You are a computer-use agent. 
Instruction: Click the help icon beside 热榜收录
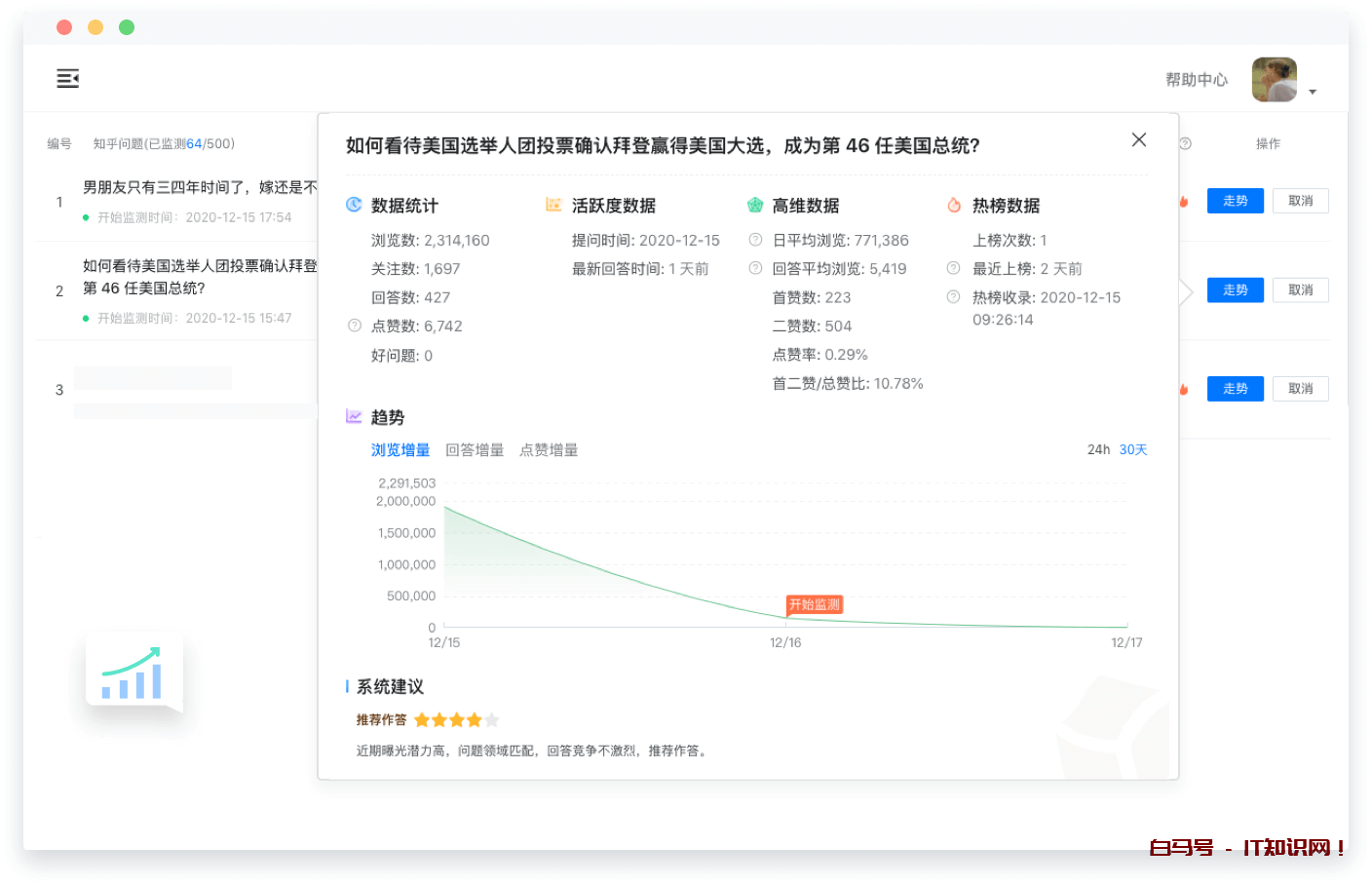(x=953, y=297)
